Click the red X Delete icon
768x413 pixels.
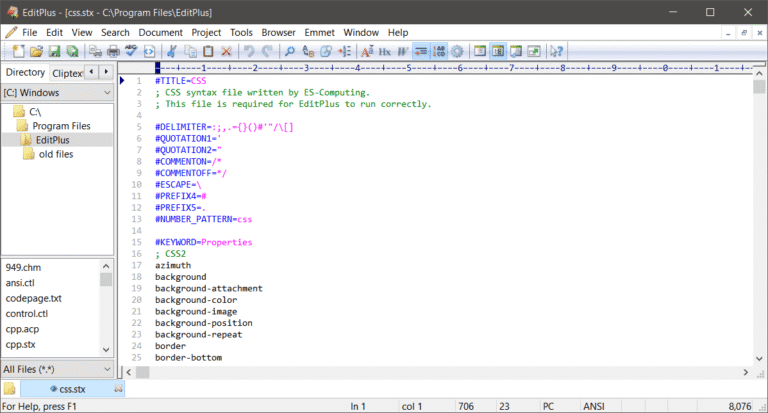(x=226, y=51)
